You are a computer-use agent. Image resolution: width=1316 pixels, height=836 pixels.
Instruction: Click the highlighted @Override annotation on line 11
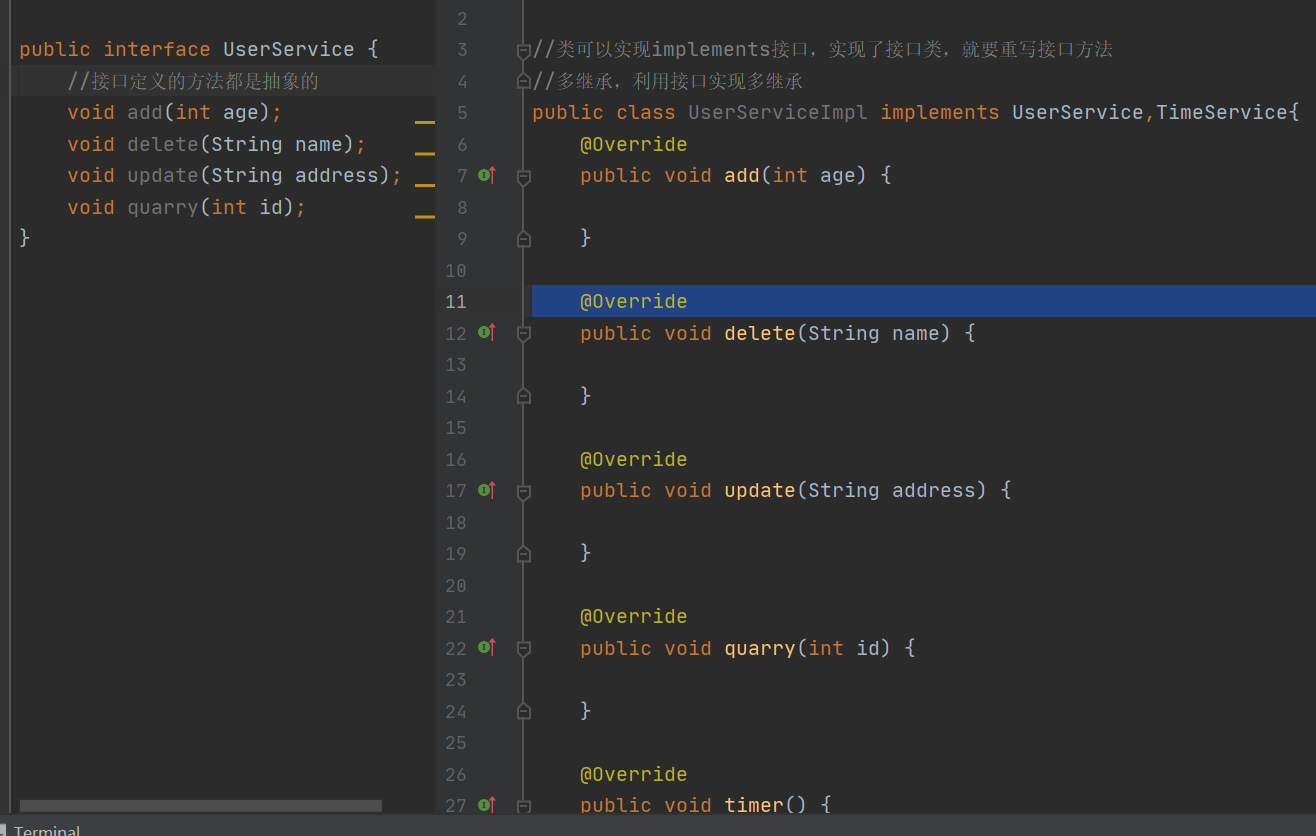tap(634, 301)
